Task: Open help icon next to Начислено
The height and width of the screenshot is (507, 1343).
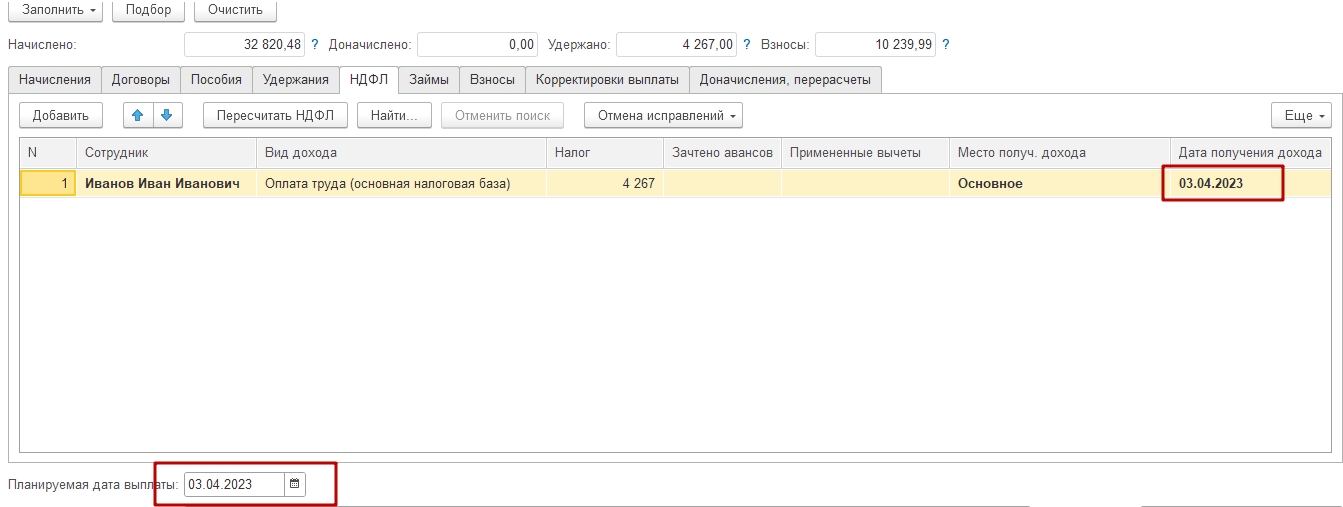Action: 315,45
